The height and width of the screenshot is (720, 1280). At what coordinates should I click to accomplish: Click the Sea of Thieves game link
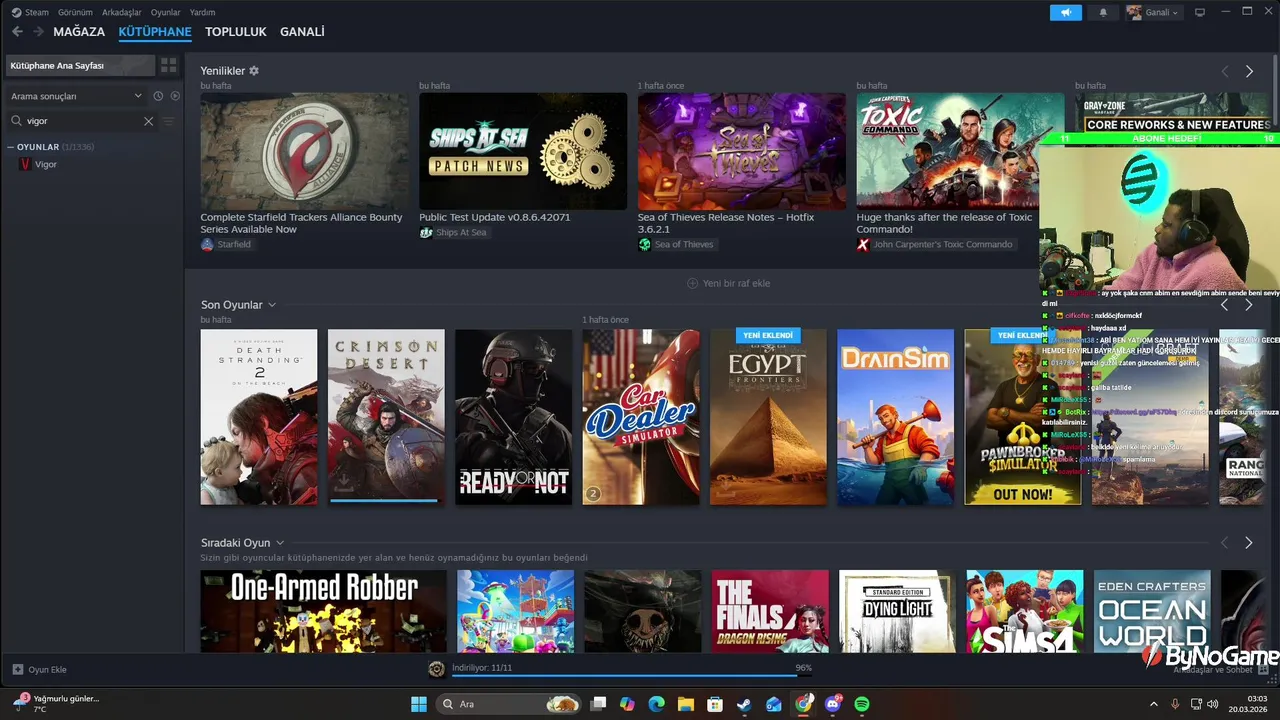(x=676, y=245)
